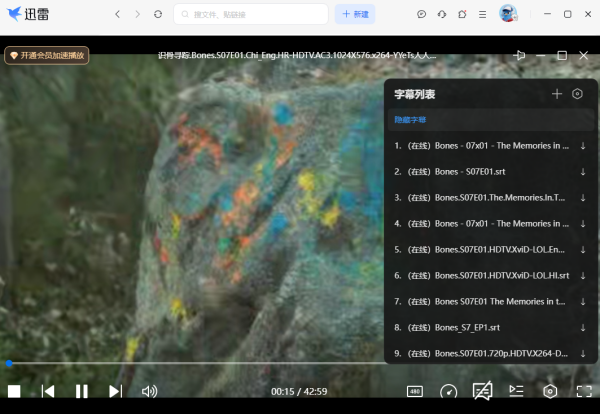Download Bones_S7_EP1.srt via arrow icon
This screenshot has height=414, width=600.
tap(583, 328)
